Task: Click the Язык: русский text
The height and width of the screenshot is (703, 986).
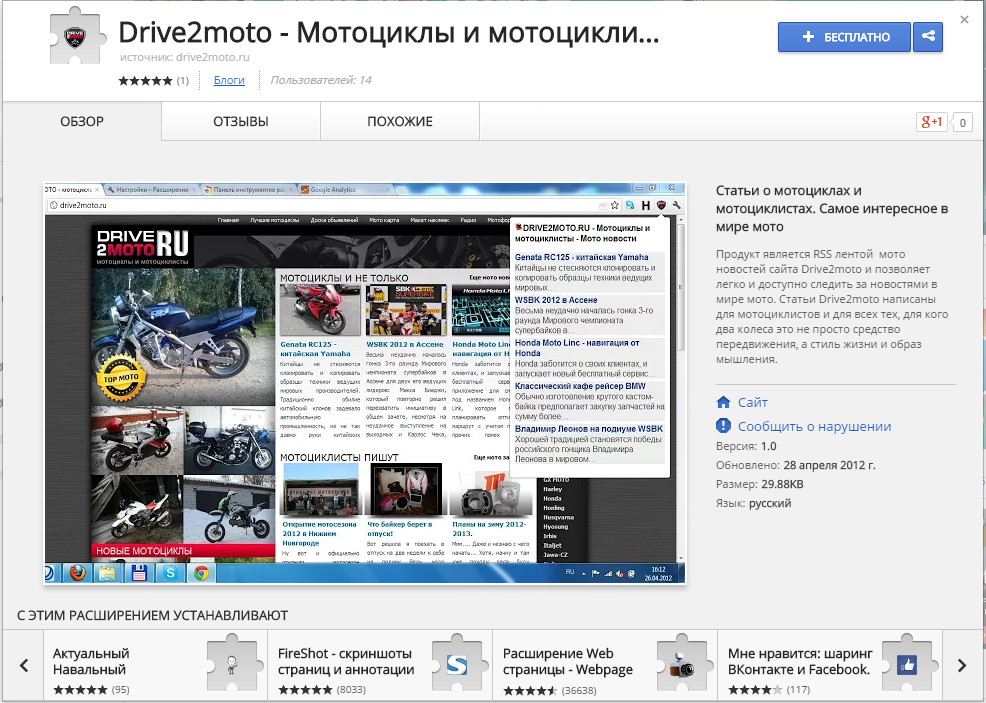Action: point(753,503)
